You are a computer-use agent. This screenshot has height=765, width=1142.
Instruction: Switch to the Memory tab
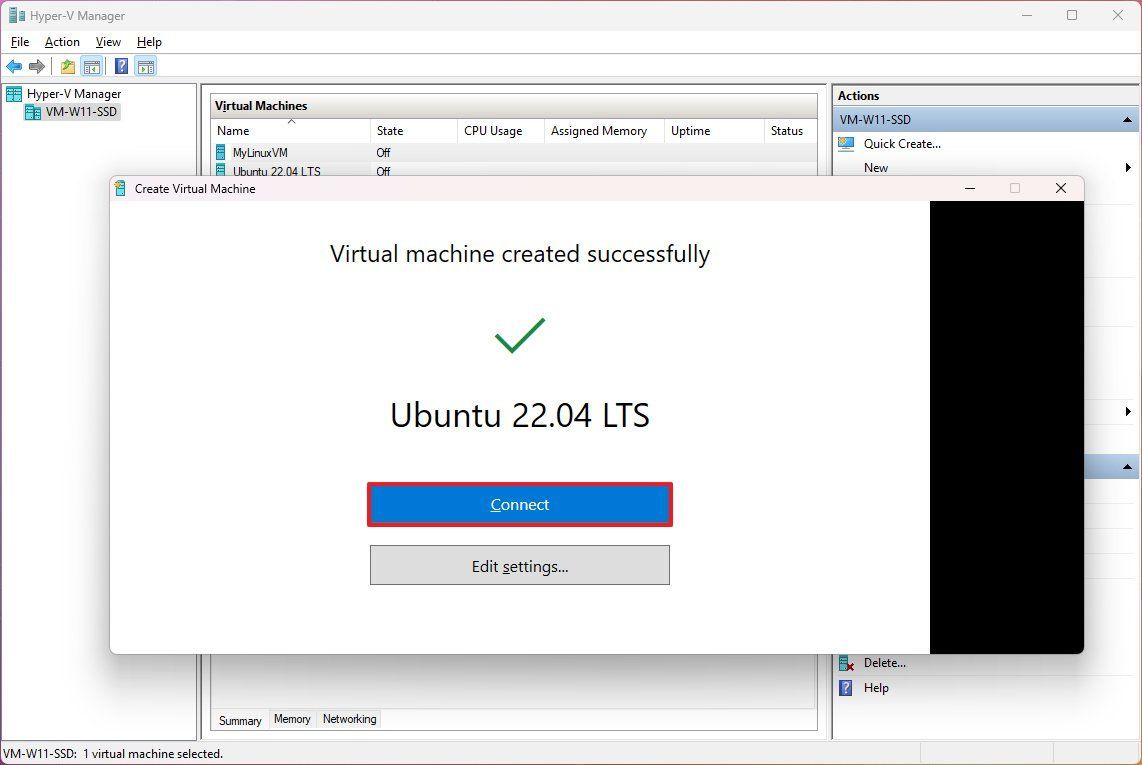[x=292, y=719]
